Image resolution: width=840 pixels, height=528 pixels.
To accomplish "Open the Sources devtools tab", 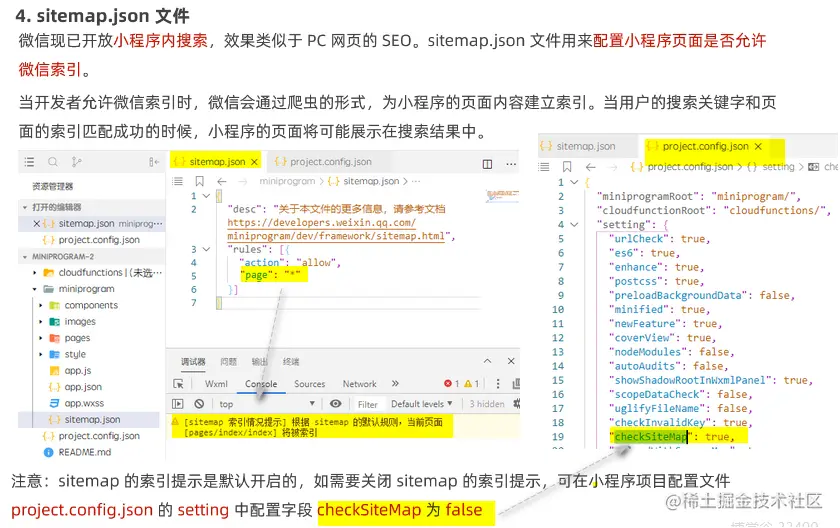I will pyautogui.click(x=309, y=384).
